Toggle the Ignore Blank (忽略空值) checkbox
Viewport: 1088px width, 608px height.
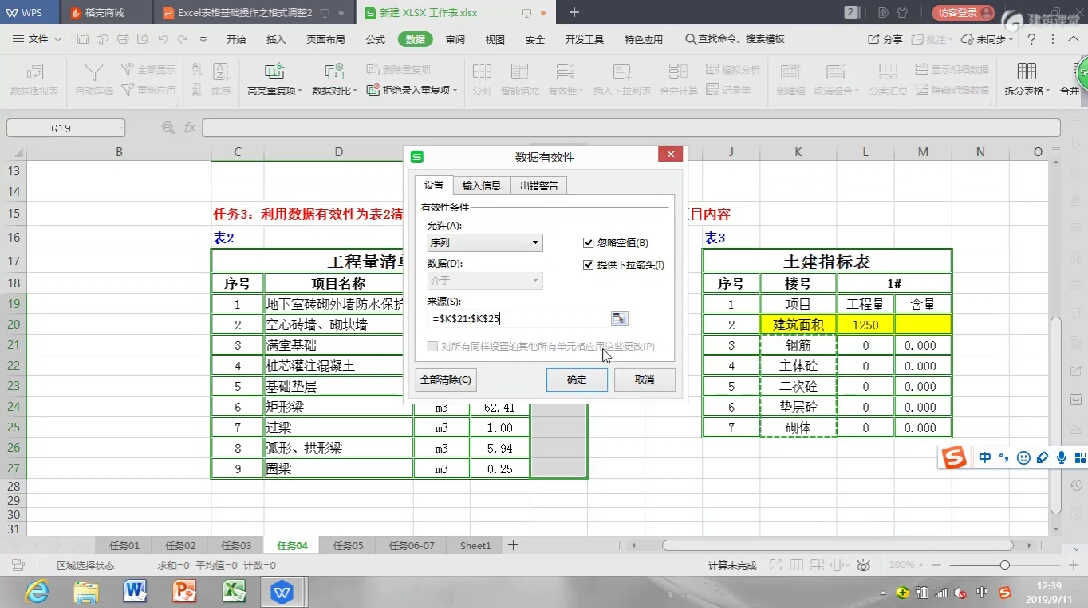click(x=588, y=242)
